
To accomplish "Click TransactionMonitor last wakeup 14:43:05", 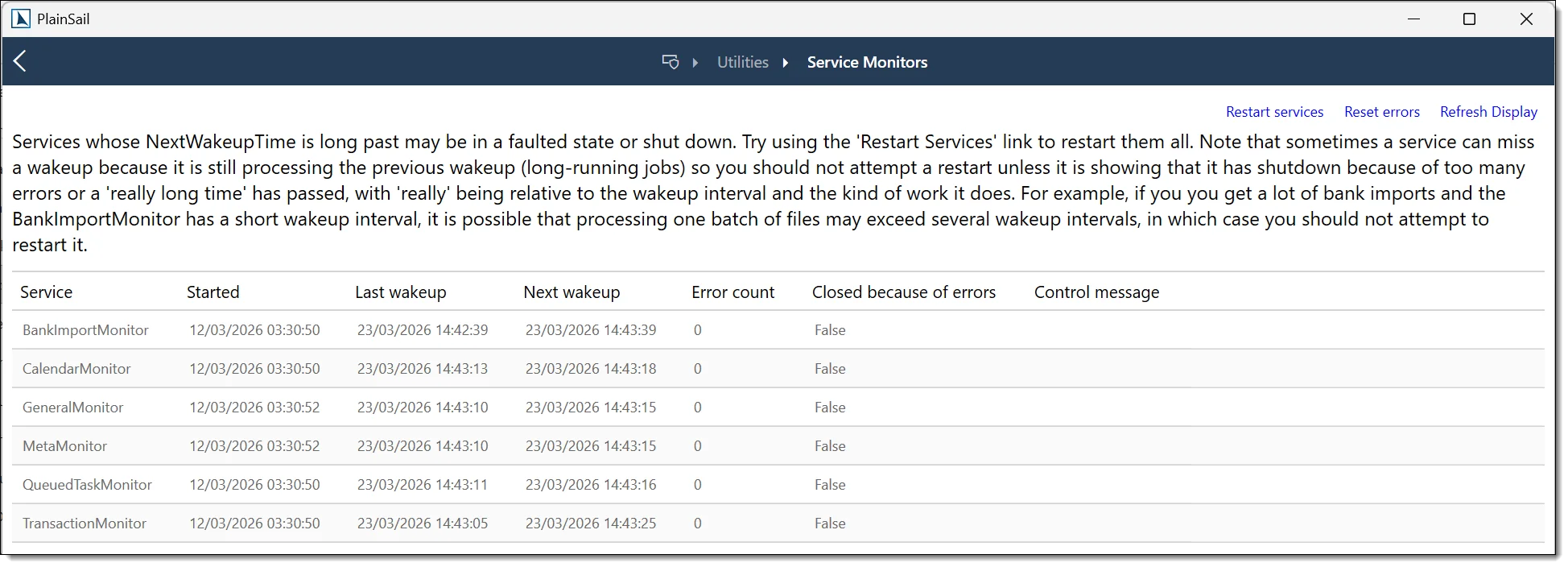I will click(423, 524).
